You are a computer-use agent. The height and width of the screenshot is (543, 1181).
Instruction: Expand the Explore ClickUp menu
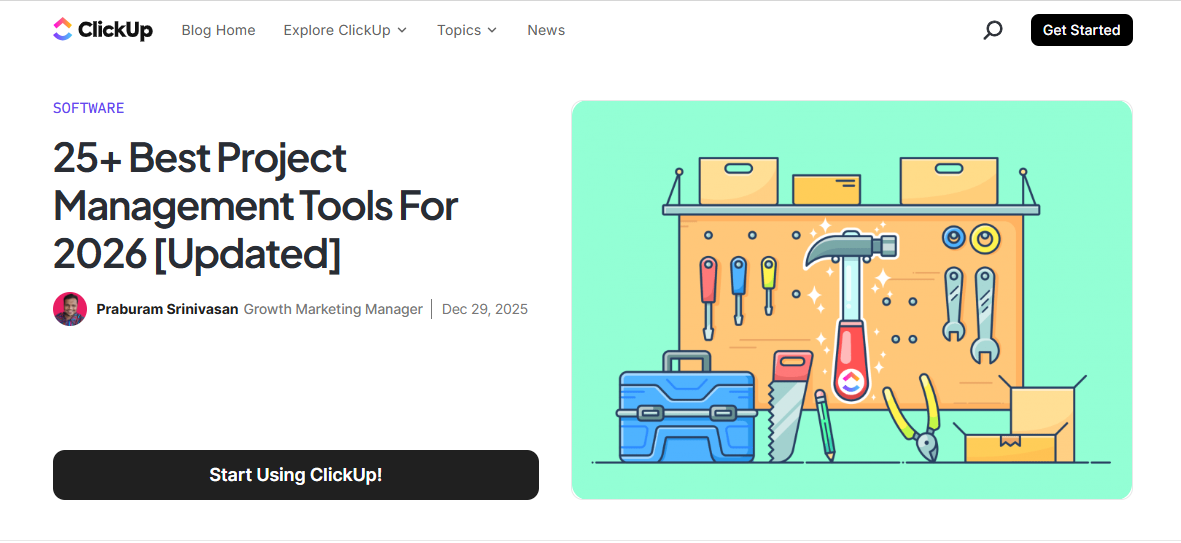click(345, 30)
